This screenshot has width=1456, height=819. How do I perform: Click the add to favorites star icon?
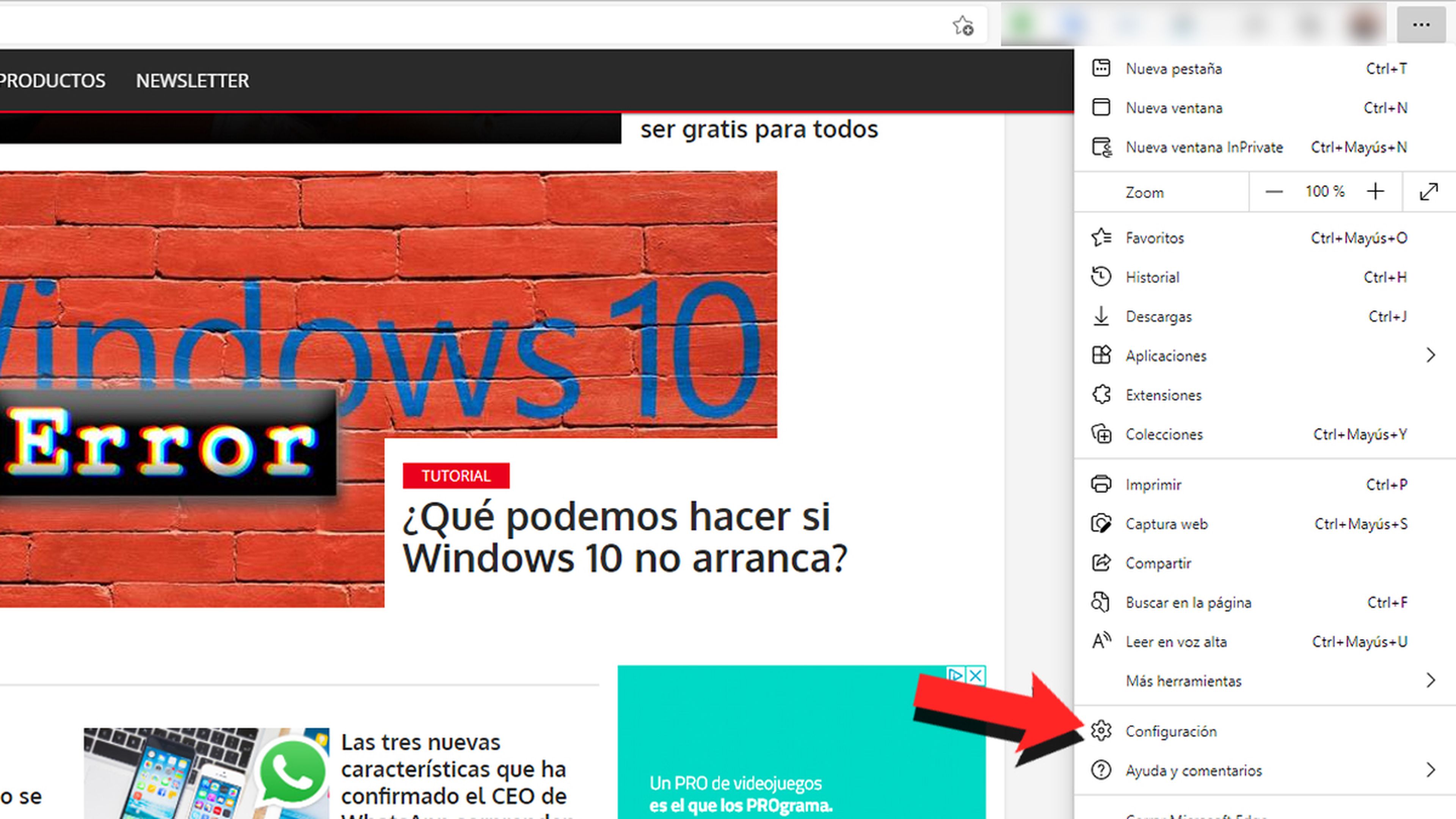pos(963,25)
